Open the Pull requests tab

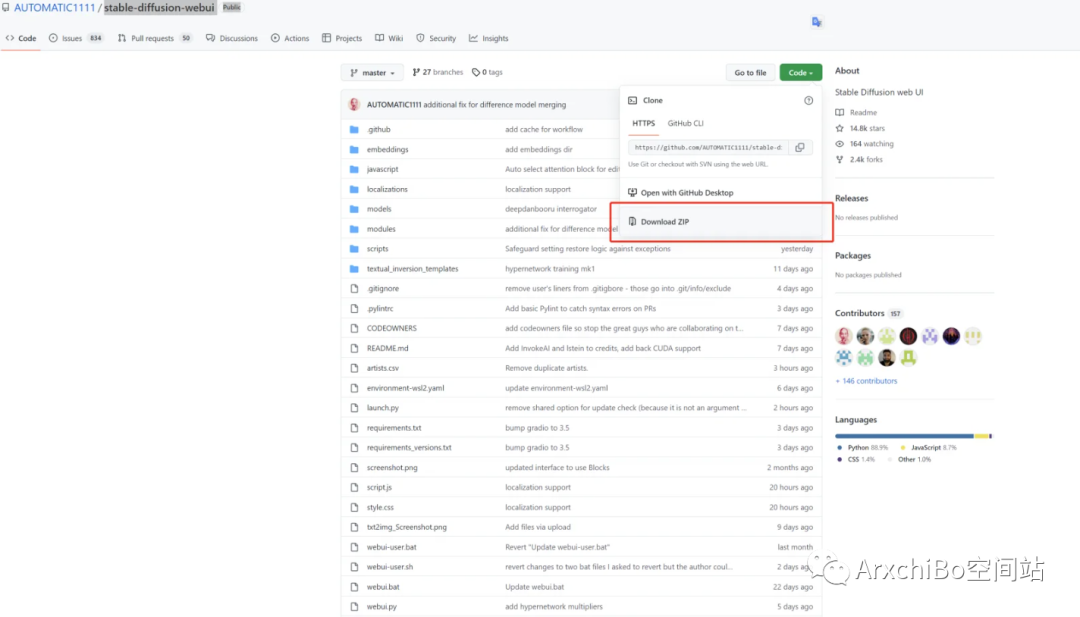pyautogui.click(x=154, y=39)
